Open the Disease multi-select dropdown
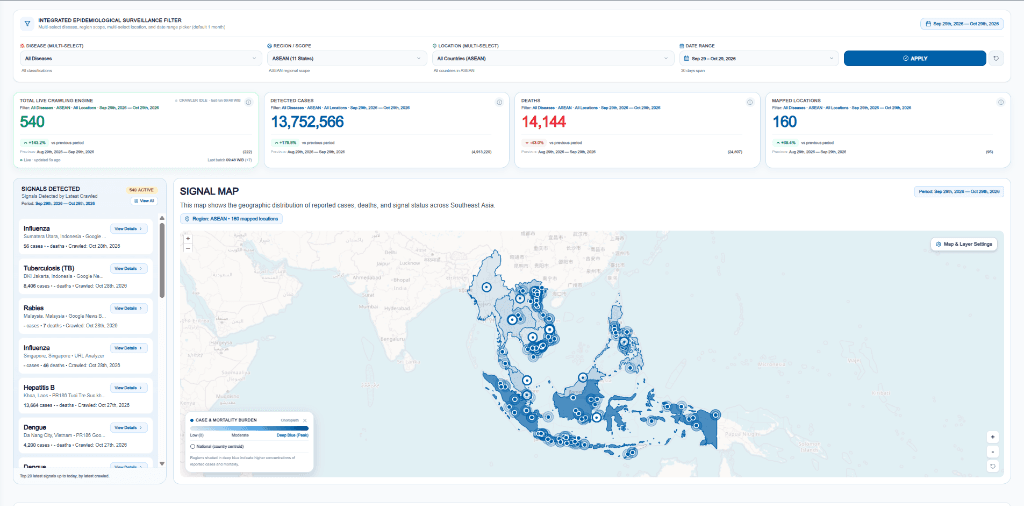 141,58
